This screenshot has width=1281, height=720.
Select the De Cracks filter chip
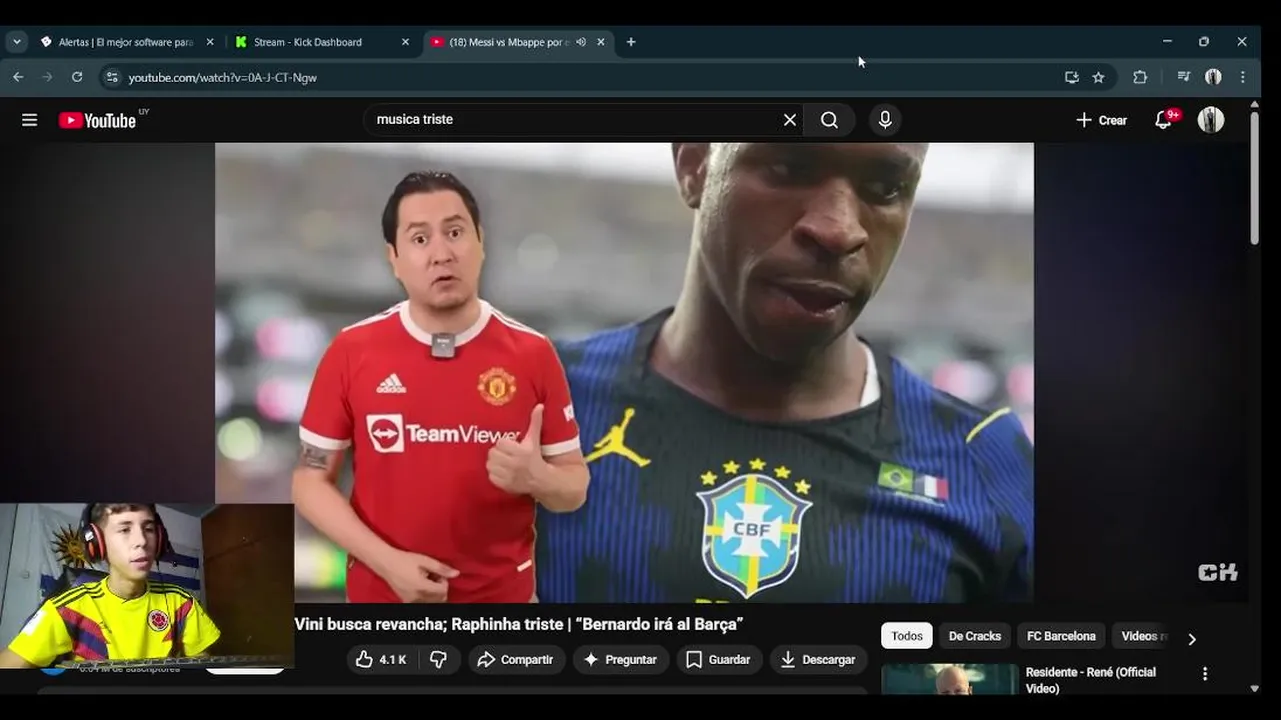975,636
